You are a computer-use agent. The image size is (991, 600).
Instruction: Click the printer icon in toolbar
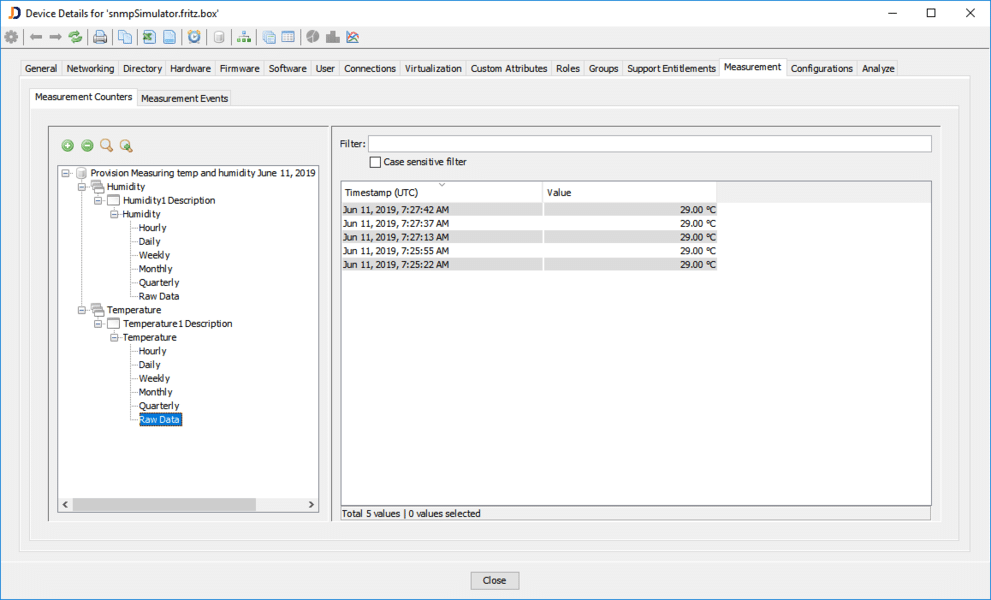click(100, 38)
